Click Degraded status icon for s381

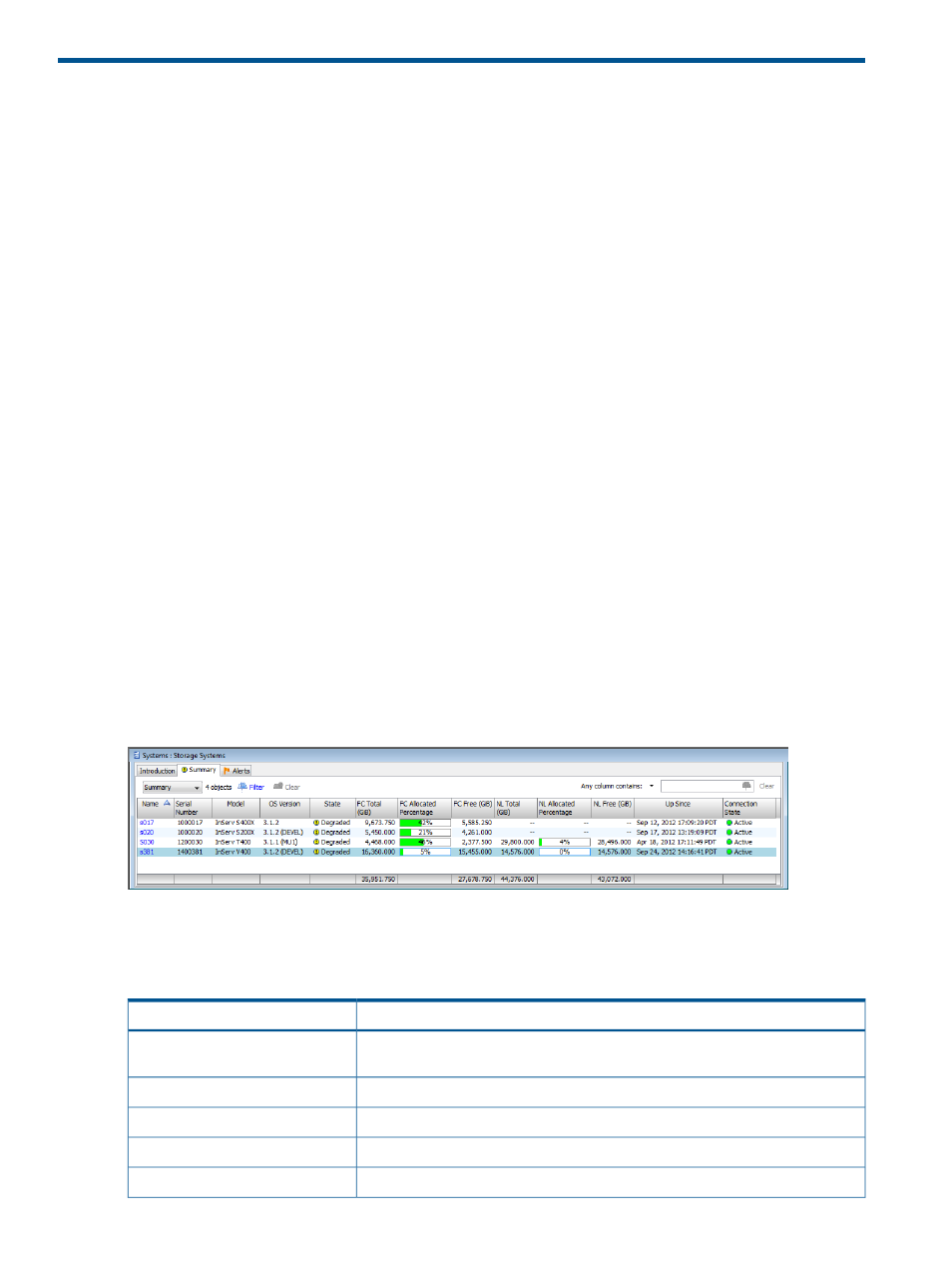pos(316,853)
